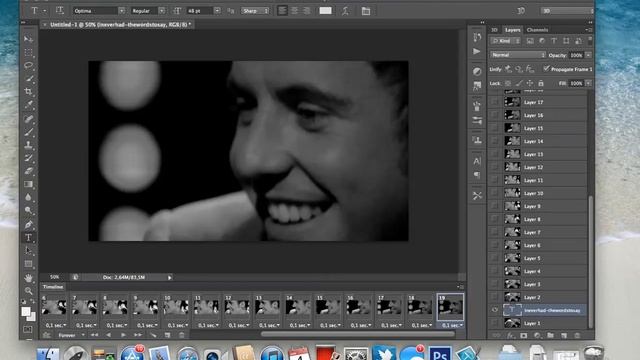Show Layer 6 visibility
Viewport: 640px width, 360px height.
(495, 245)
